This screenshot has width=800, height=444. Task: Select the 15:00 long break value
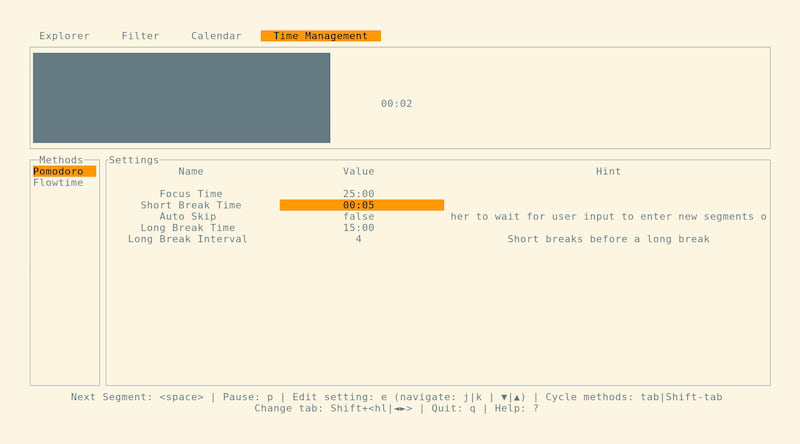(x=358, y=228)
